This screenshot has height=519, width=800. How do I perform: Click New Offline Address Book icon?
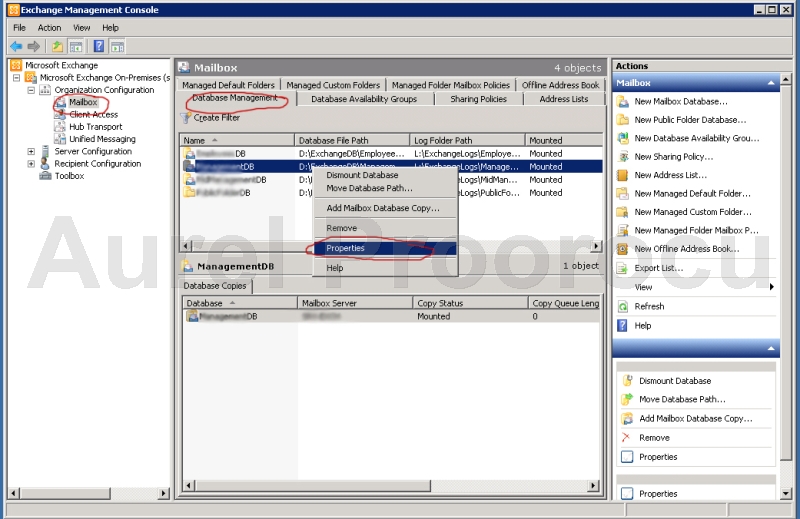coord(622,249)
